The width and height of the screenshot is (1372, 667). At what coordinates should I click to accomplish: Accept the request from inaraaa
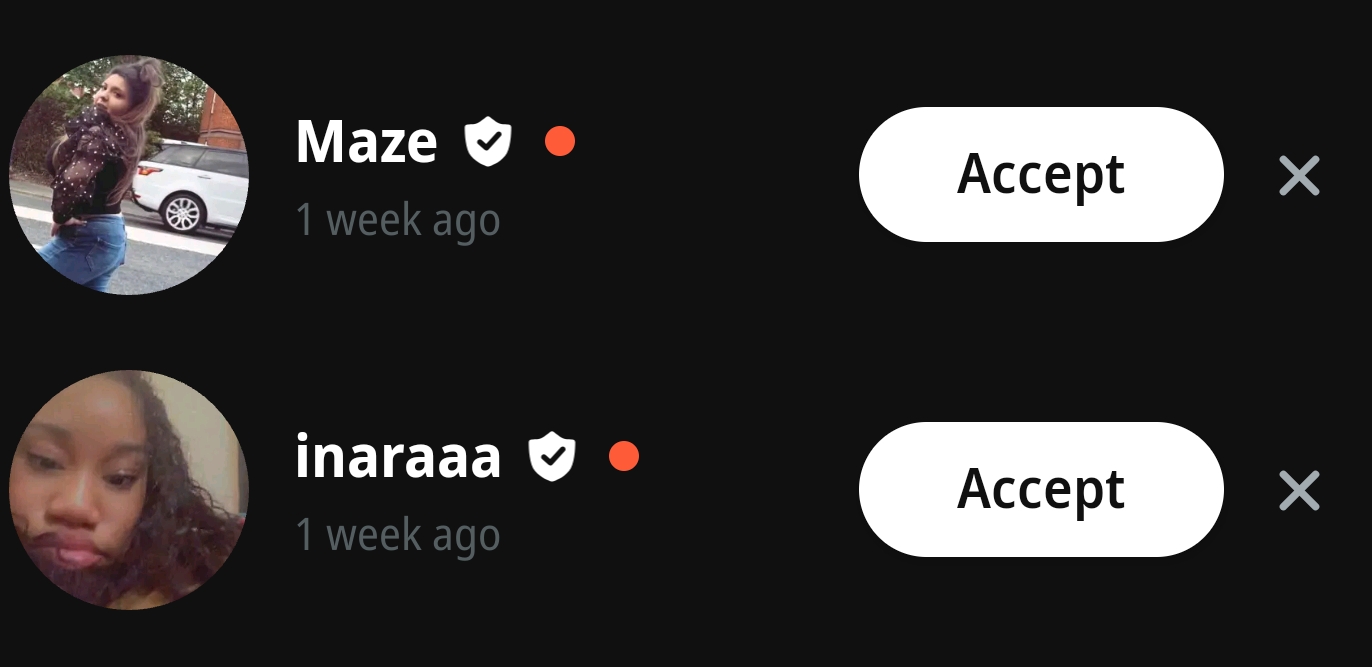1041,489
